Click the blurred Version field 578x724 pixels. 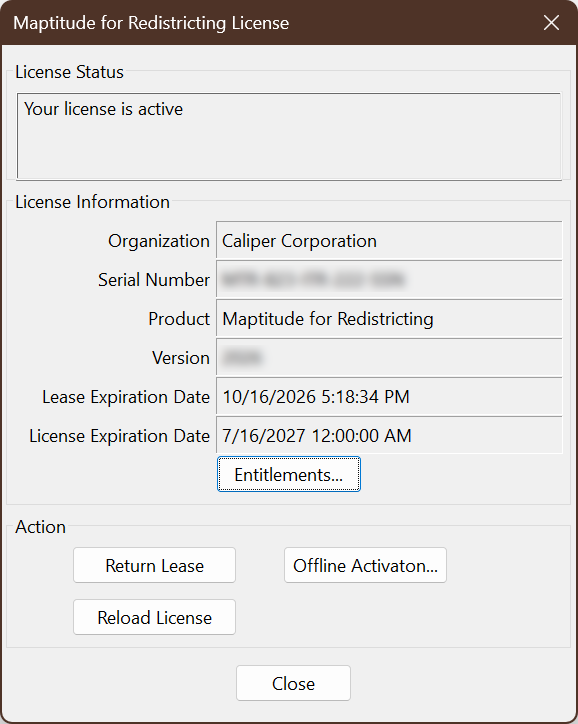tap(389, 357)
